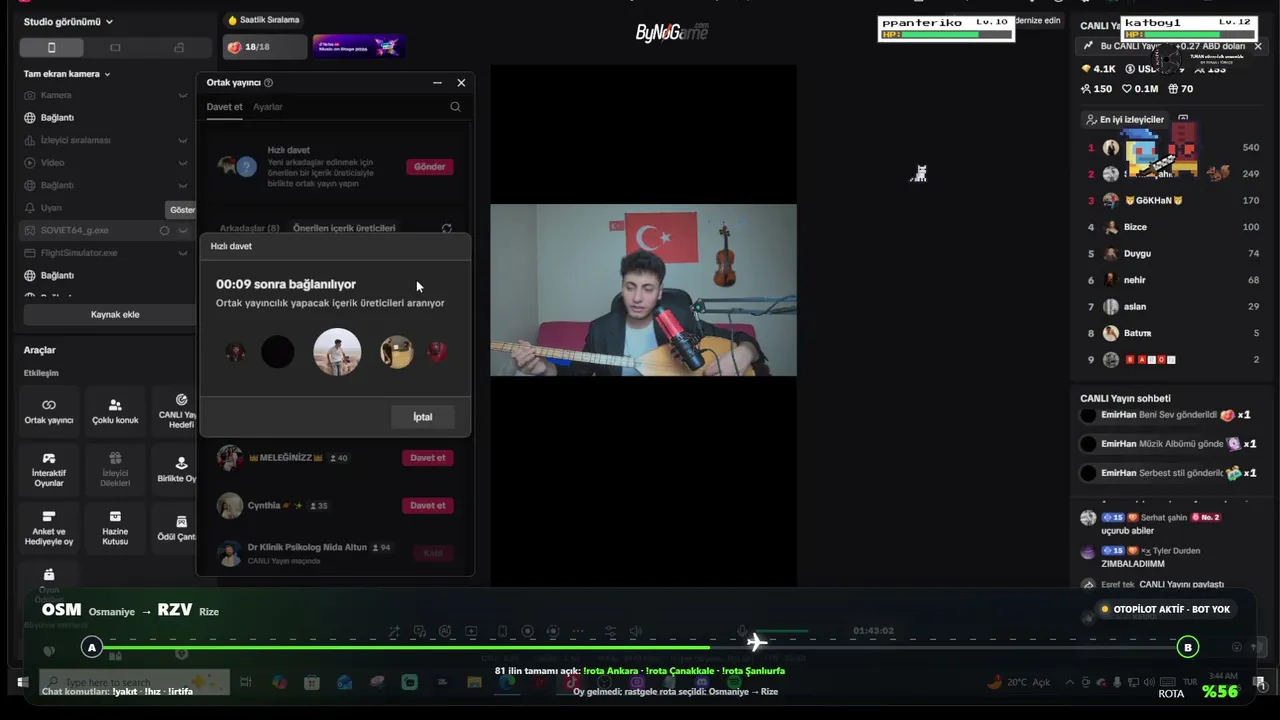Open the En iyi izleyiciler list
This screenshot has height=720, width=1280.
tap(1126, 120)
